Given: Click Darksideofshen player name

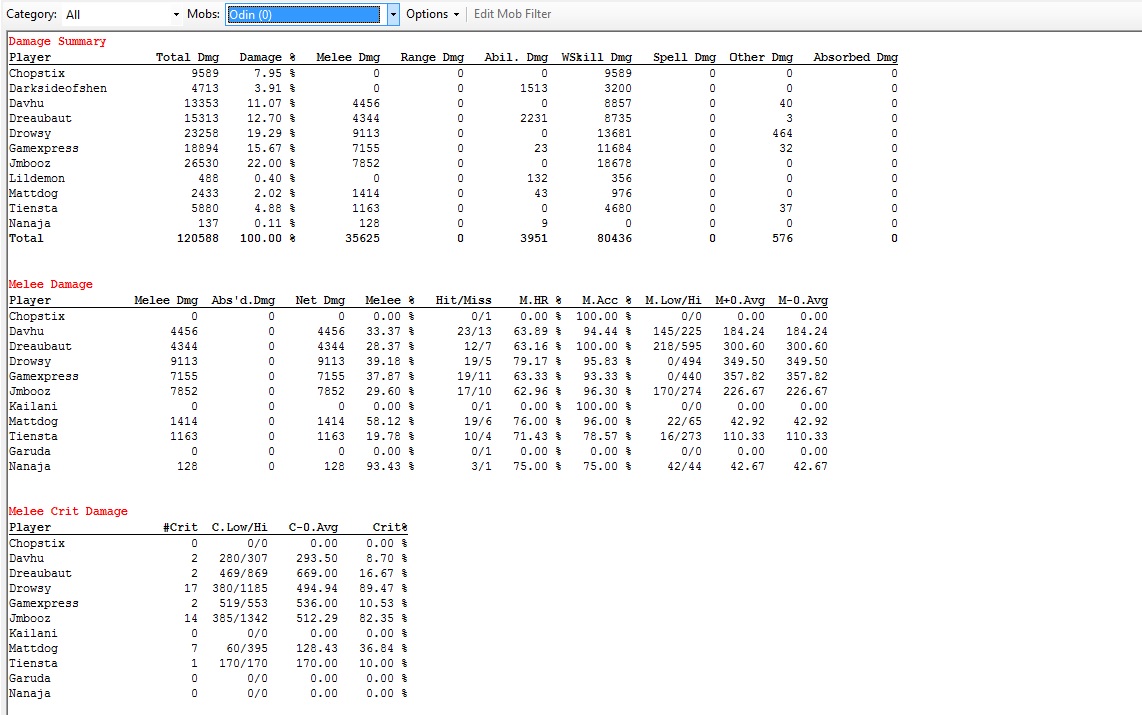Looking at the screenshot, I should coord(58,89).
